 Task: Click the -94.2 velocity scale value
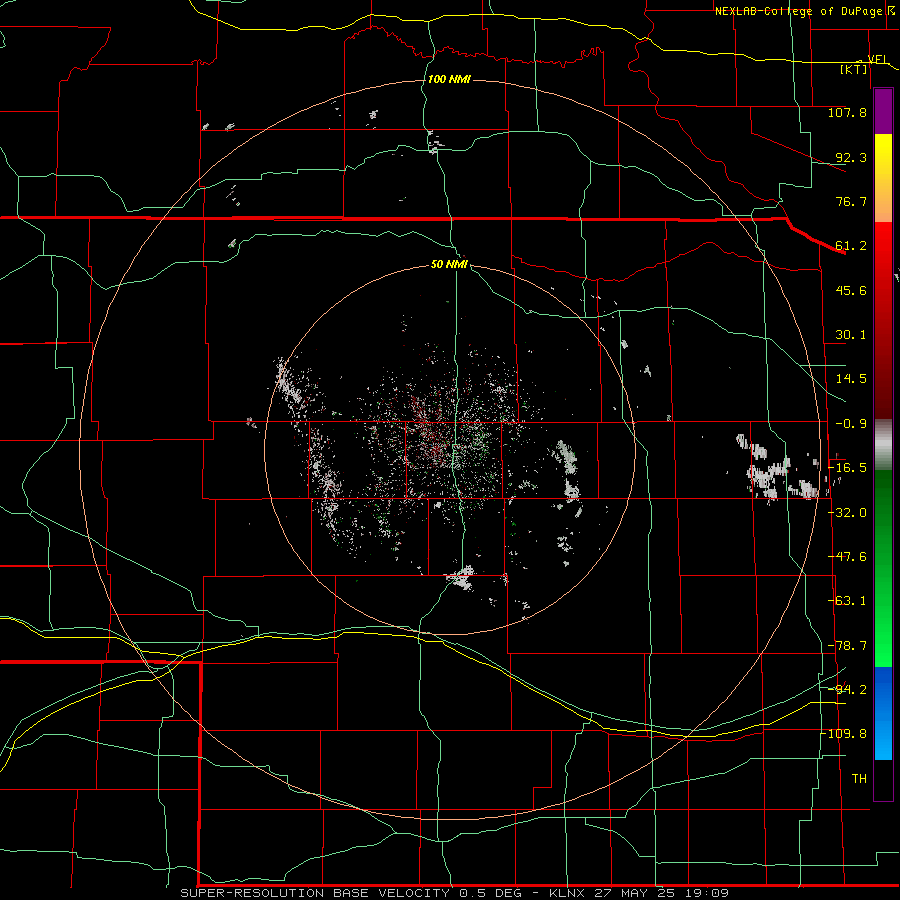pos(847,689)
